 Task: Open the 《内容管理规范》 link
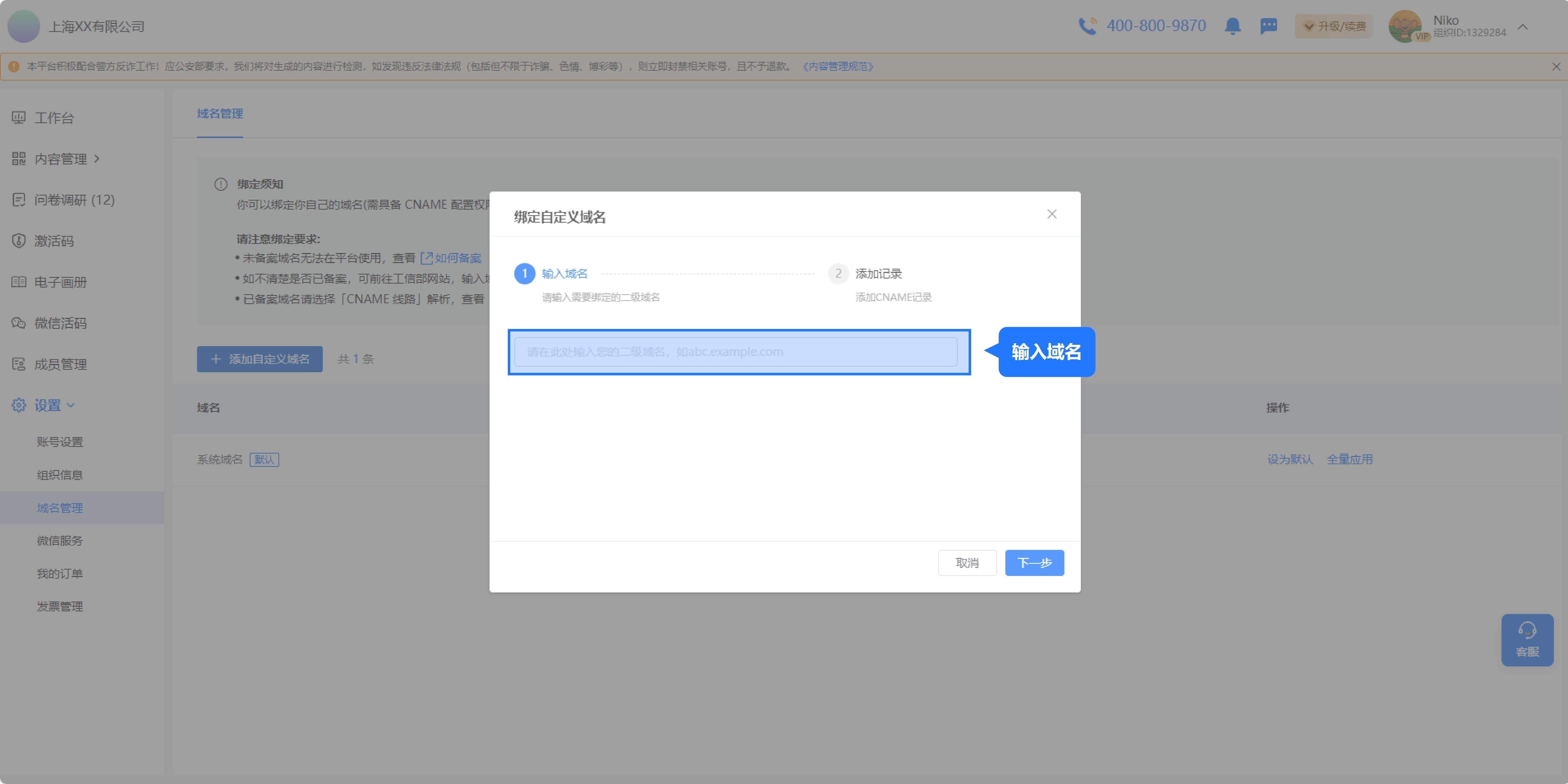[x=838, y=67]
